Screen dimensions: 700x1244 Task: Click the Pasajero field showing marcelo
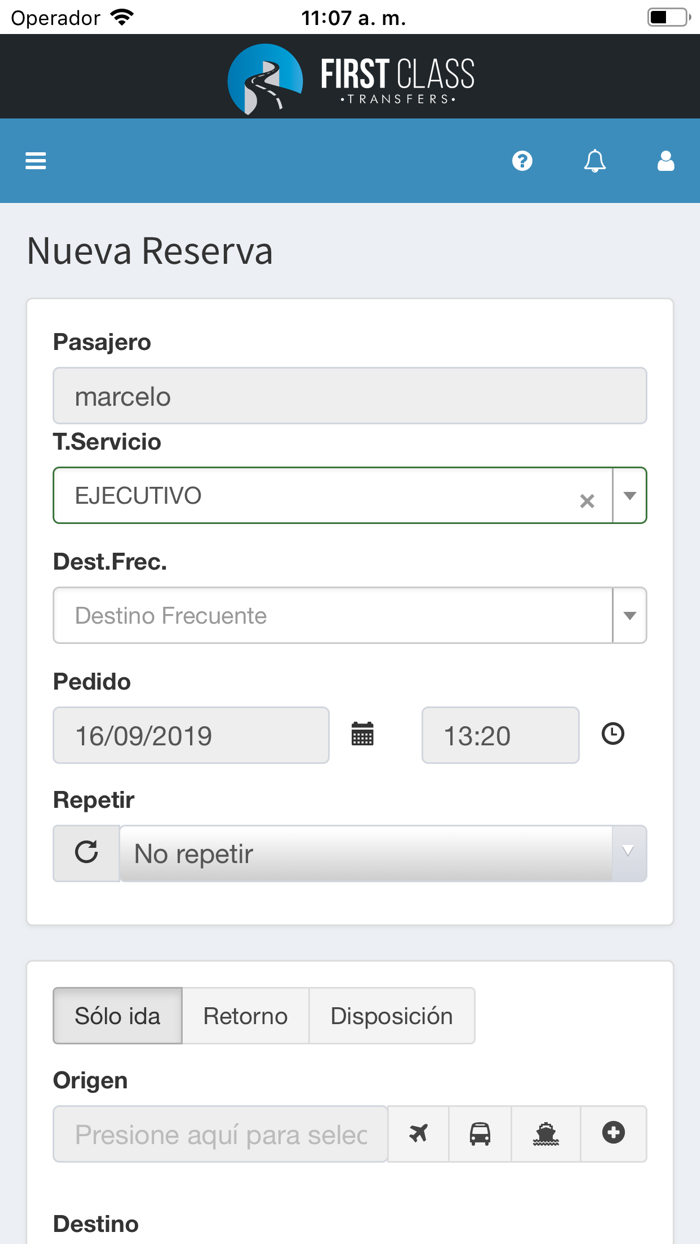[350, 396]
